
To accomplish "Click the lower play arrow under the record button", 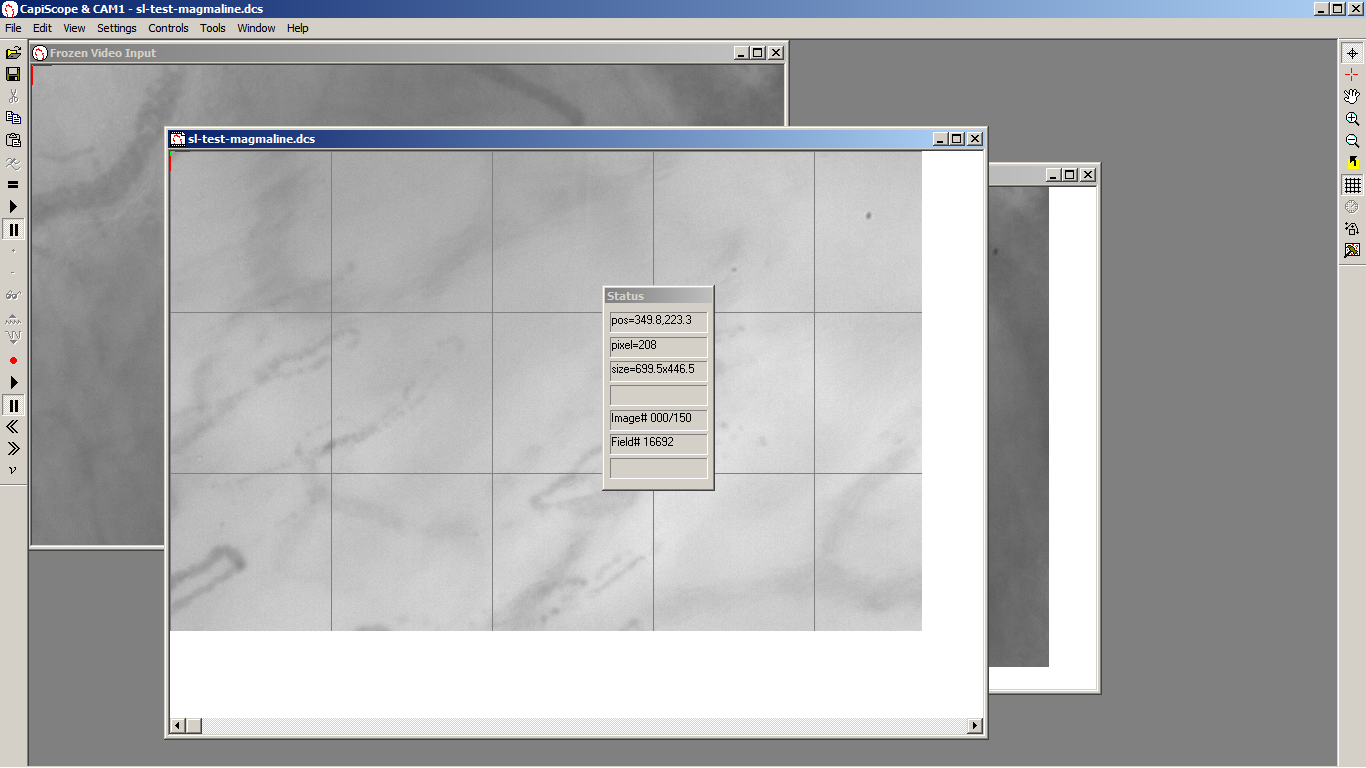I will (13, 383).
